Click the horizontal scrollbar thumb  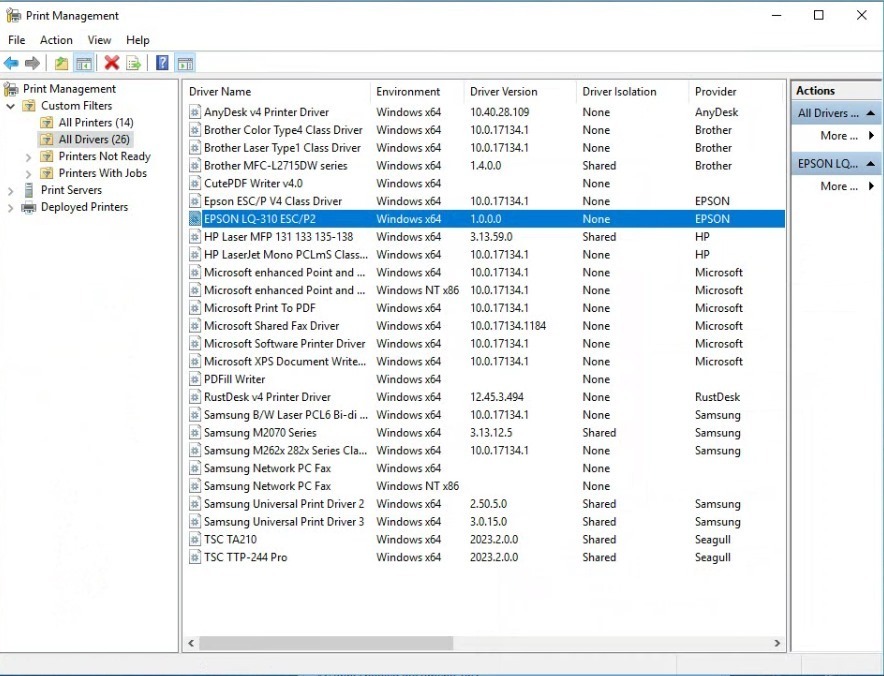point(326,643)
